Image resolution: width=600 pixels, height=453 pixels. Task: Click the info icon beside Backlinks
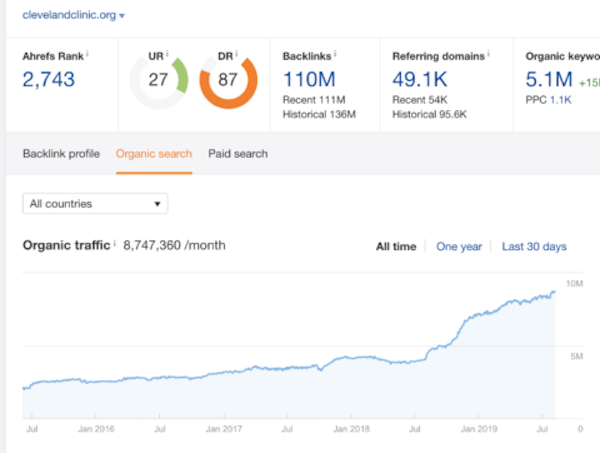click(x=335, y=54)
